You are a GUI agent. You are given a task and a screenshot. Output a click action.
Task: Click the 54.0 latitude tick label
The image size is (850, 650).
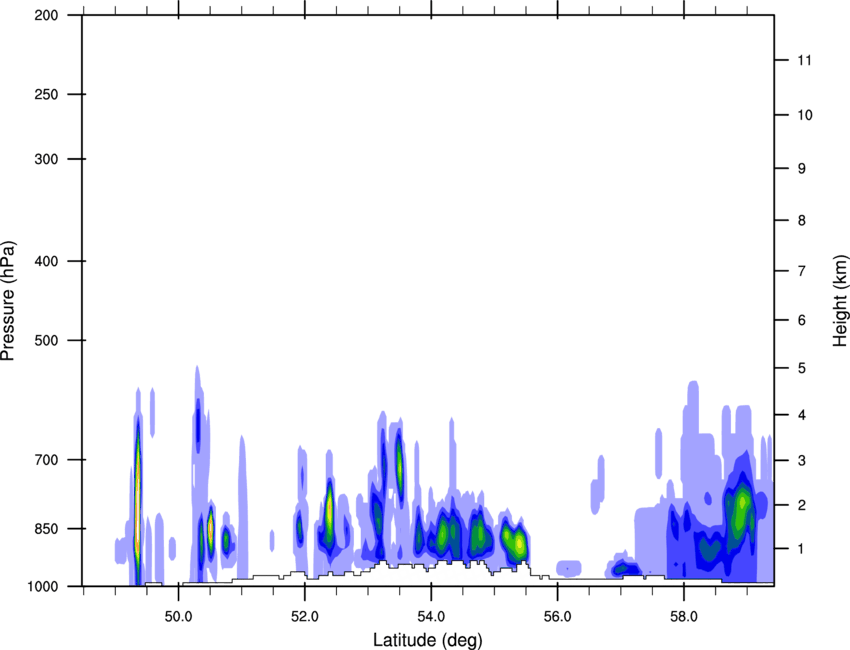pos(431,617)
